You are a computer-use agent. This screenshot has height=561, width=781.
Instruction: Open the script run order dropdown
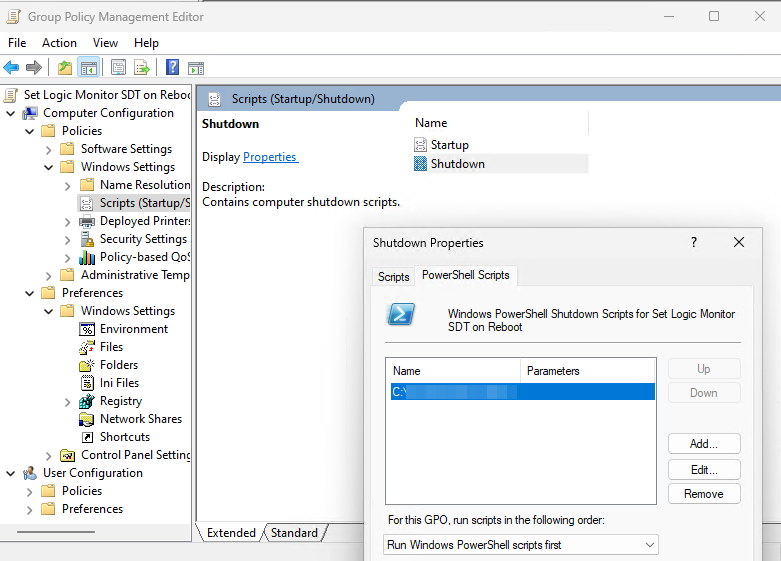coord(521,545)
